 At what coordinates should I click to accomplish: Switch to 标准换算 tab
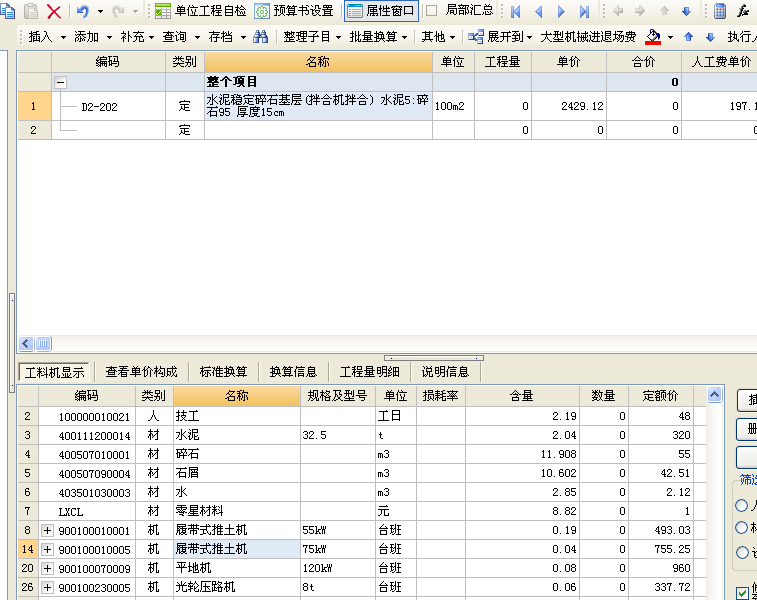[x=223, y=372]
